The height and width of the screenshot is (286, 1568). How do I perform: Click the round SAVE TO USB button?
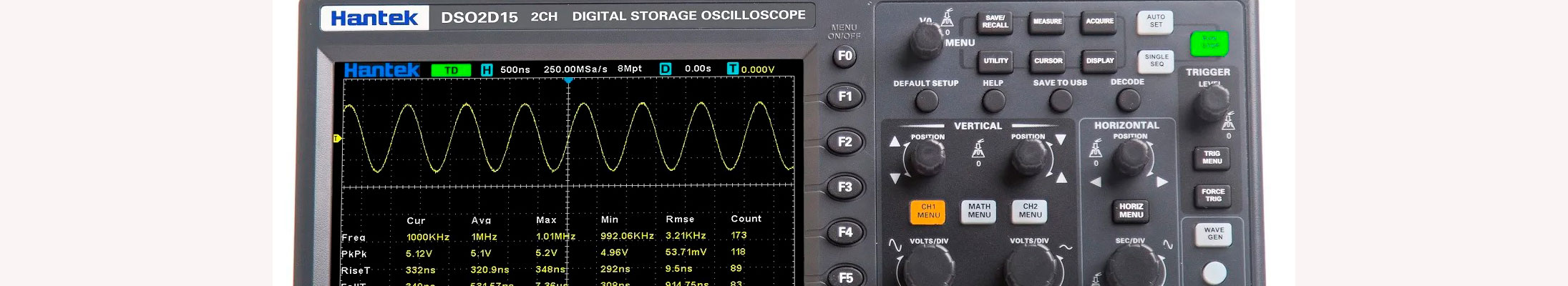1061,102
